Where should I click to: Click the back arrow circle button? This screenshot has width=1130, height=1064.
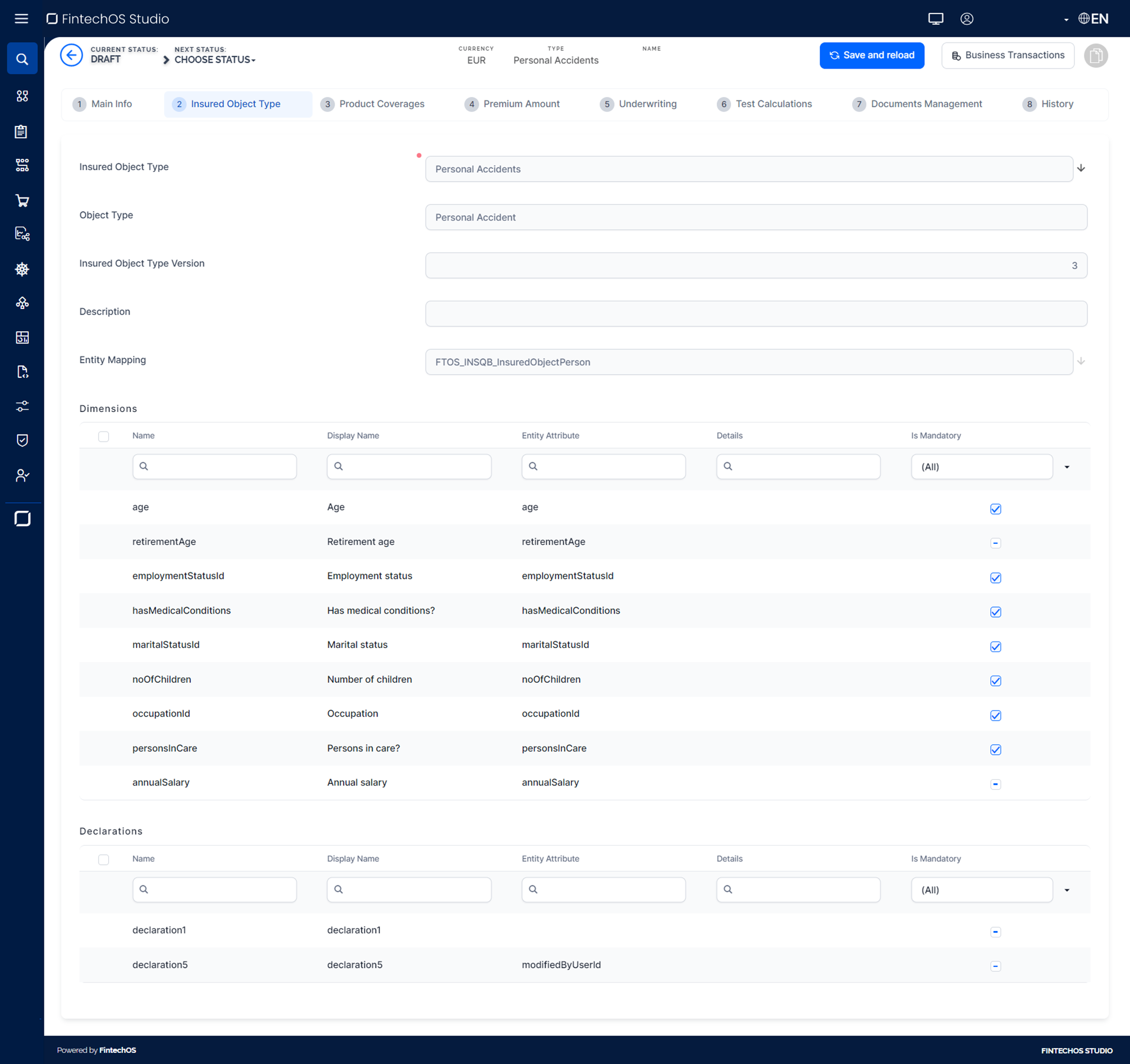72,56
